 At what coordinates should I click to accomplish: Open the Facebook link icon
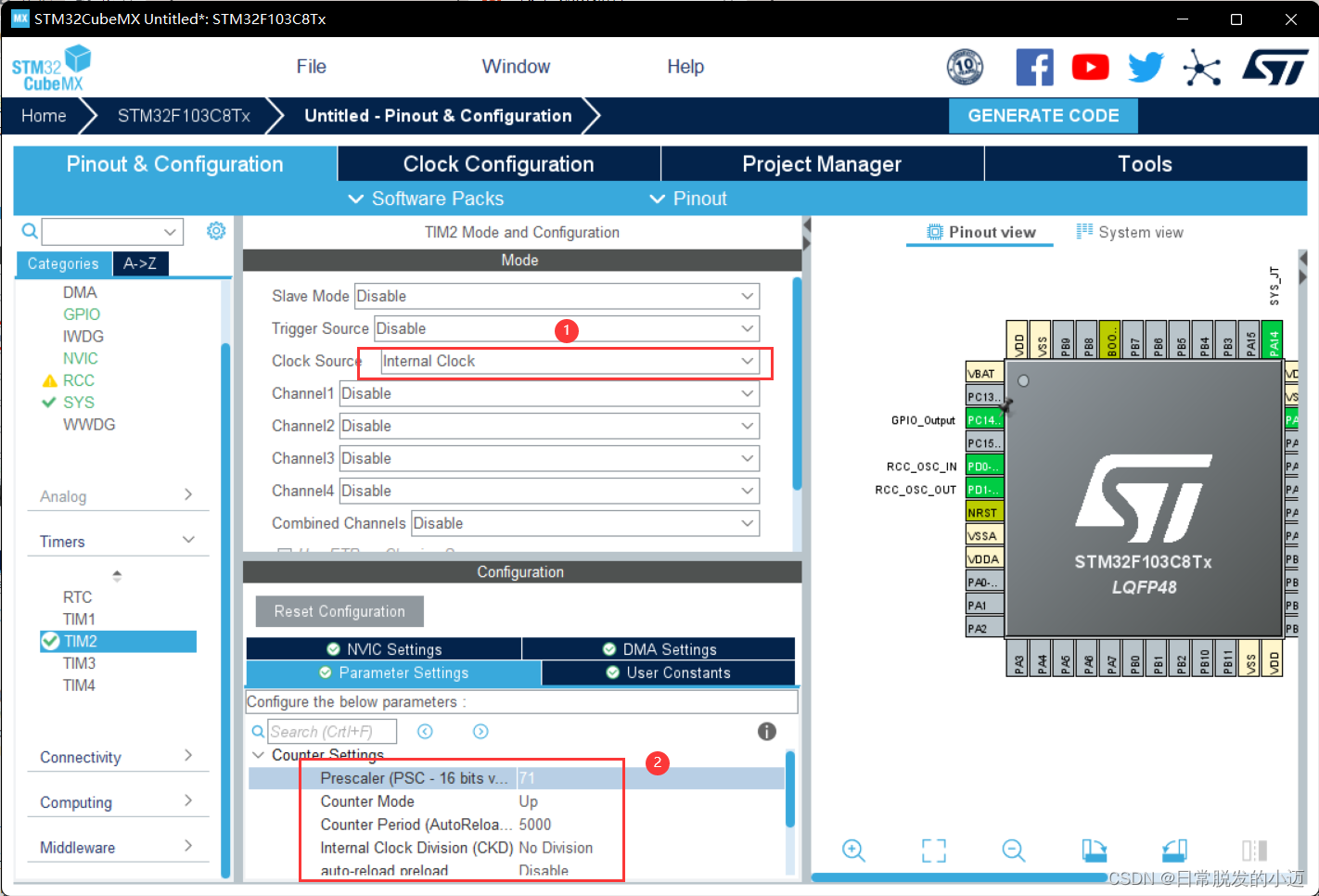pos(1034,67)
